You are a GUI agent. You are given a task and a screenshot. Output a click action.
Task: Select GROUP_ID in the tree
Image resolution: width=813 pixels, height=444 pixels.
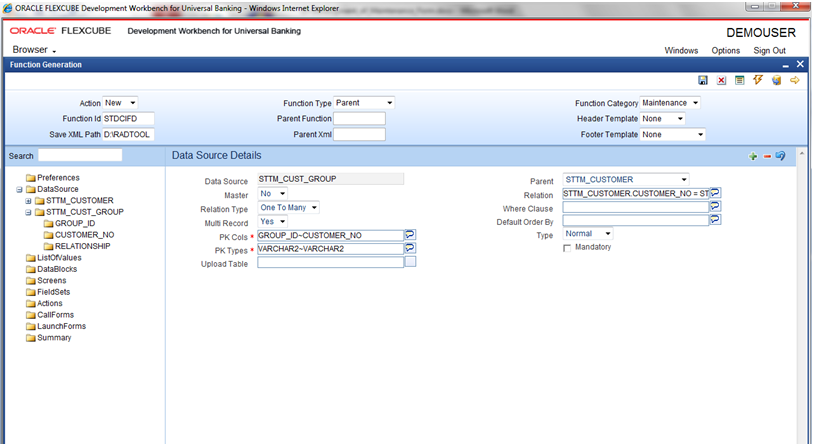[75, 224]
